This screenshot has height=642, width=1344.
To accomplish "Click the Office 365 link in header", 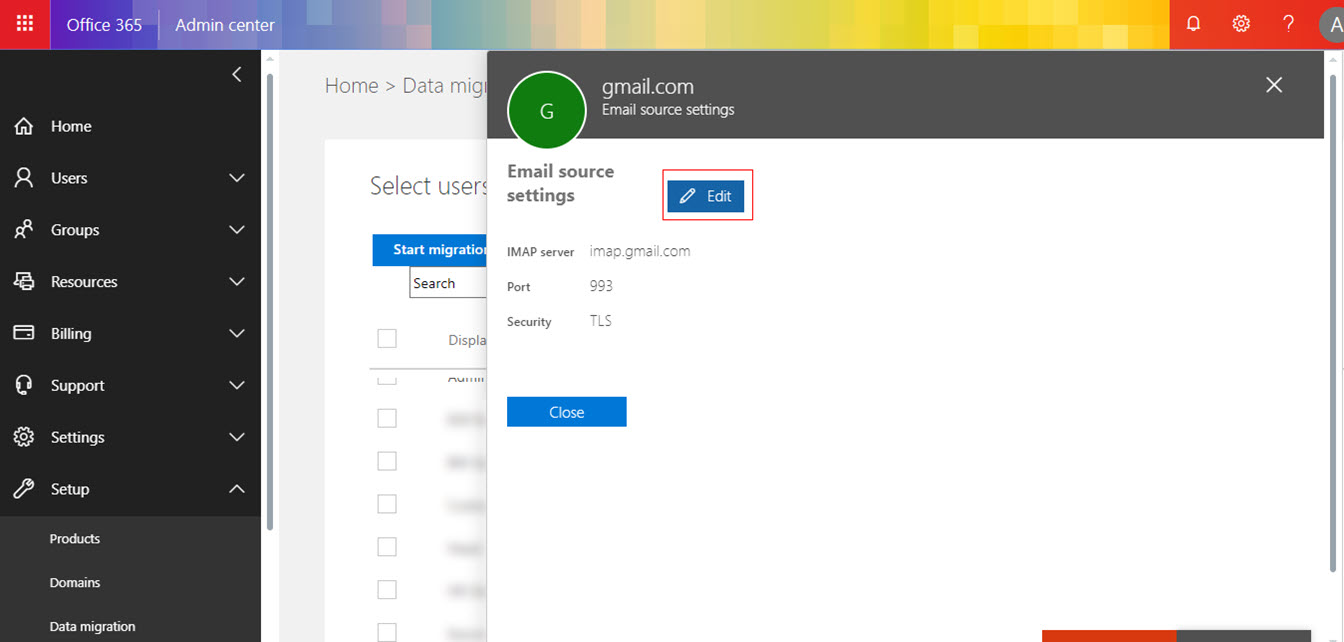I will pyautogui.click(x=104, y=25).
